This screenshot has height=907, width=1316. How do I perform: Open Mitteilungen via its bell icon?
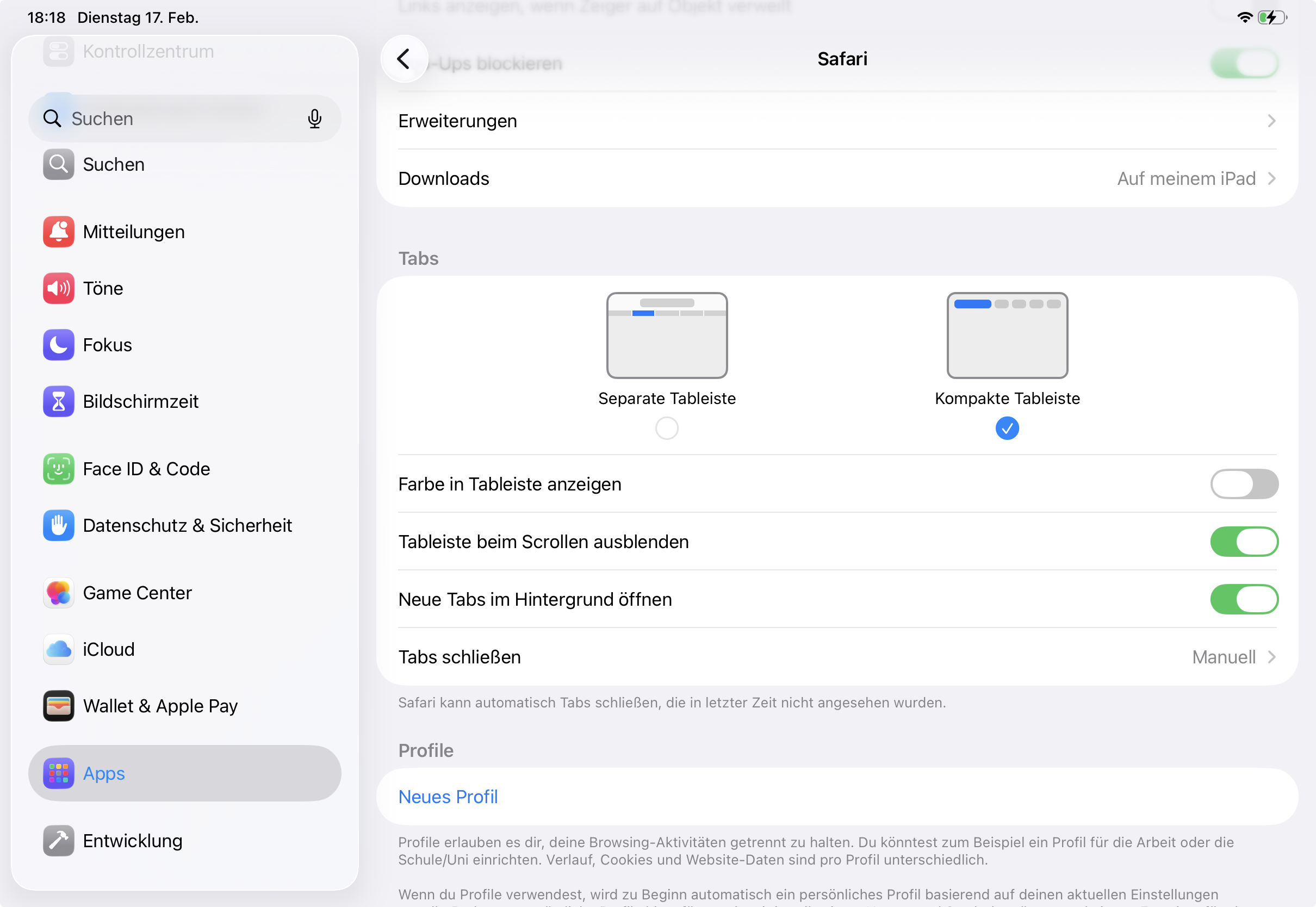(59, 231)
